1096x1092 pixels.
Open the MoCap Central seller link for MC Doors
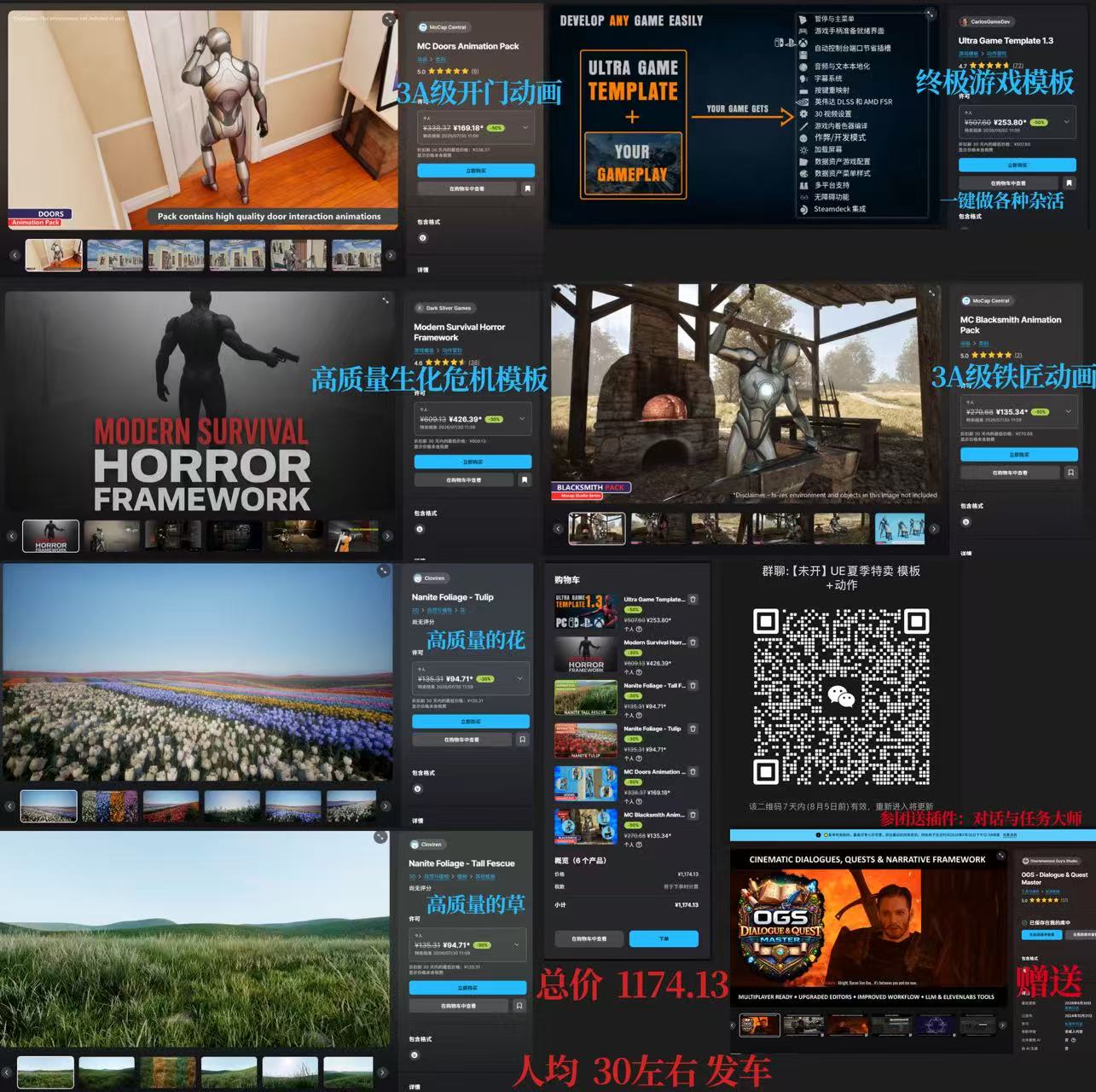[443, 27]
